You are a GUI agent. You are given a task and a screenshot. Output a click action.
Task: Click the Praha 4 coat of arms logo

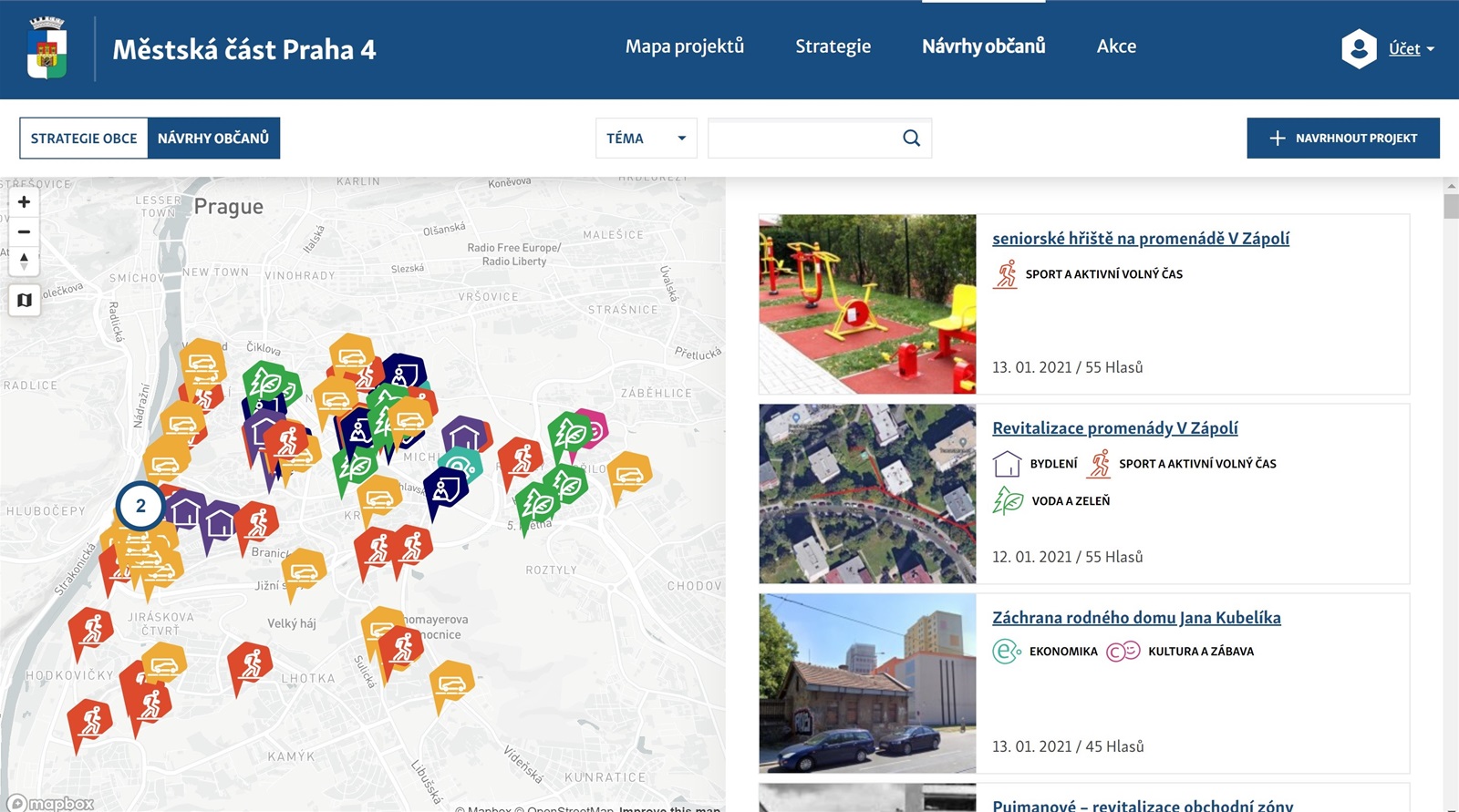pos(47,49)
